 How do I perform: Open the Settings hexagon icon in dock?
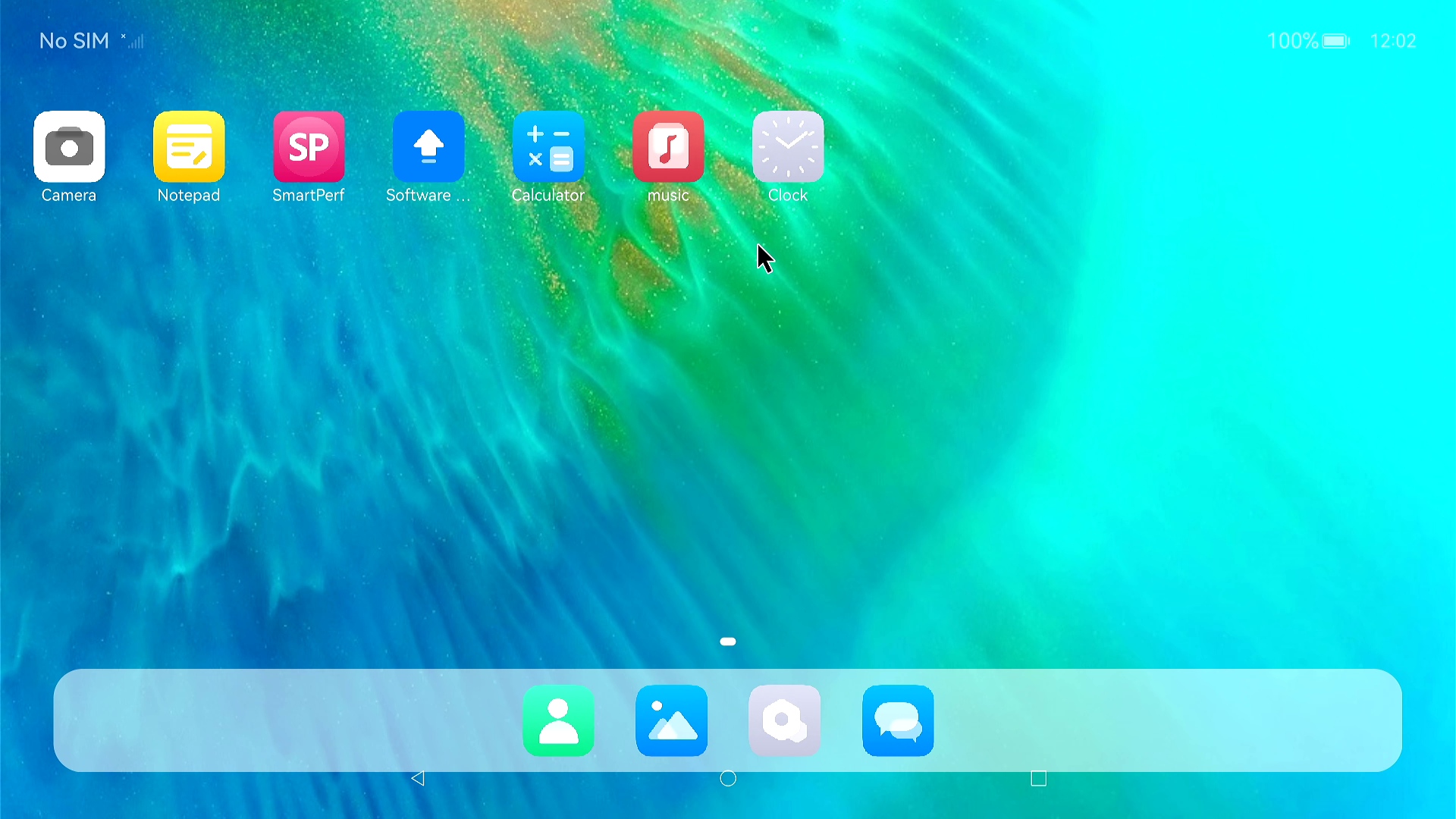(784, 720)
